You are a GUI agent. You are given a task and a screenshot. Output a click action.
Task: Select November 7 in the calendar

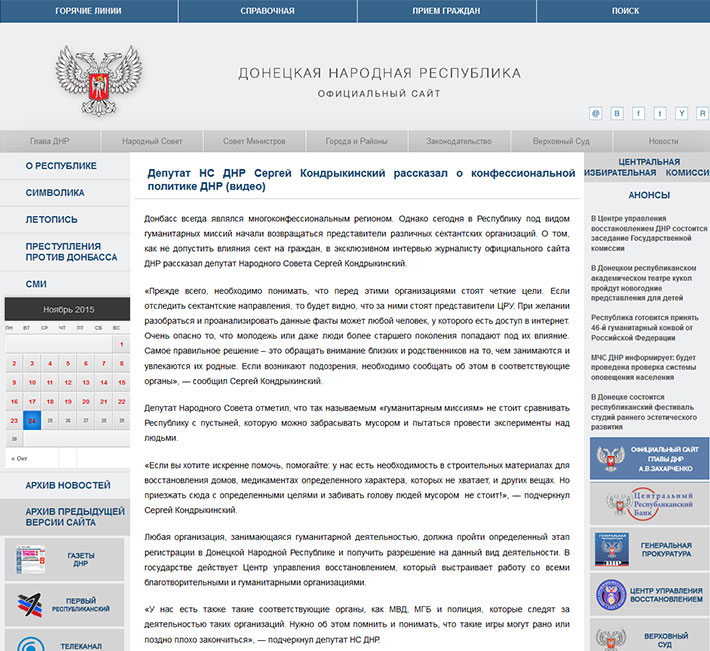(x=104, y=364)
